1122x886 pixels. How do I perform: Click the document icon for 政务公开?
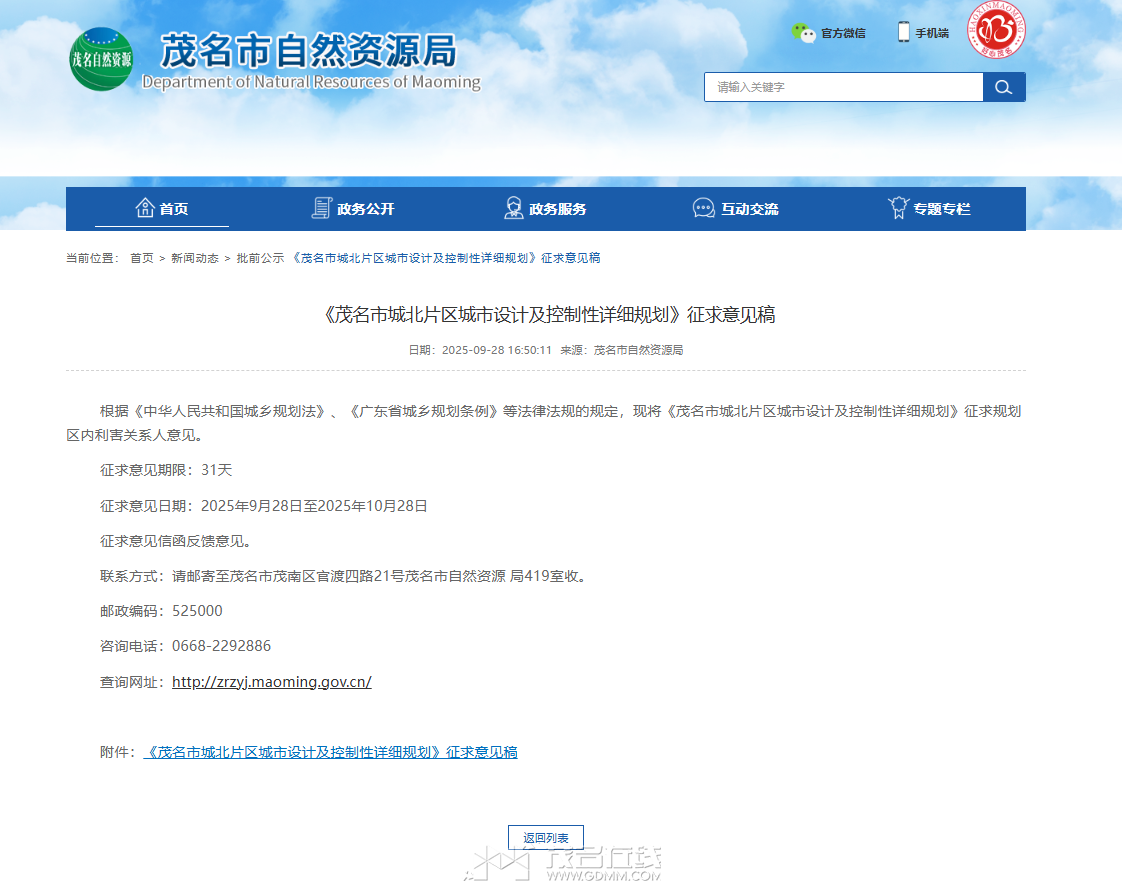321,208
